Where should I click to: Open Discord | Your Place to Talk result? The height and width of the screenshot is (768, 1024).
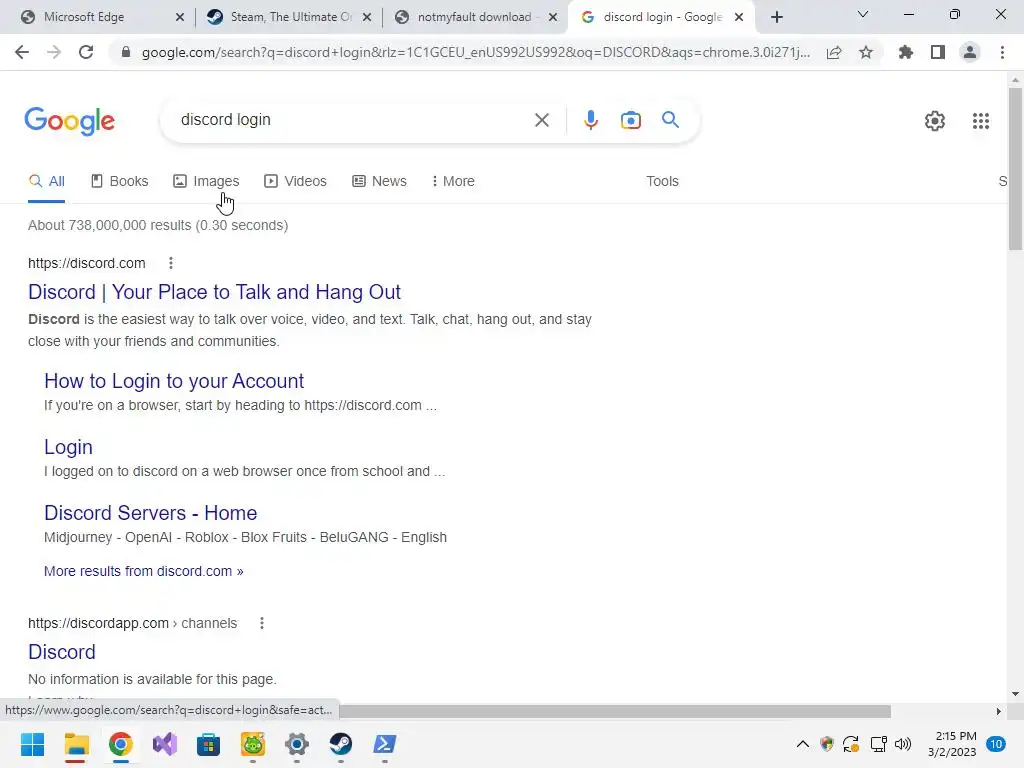point(214,292)
